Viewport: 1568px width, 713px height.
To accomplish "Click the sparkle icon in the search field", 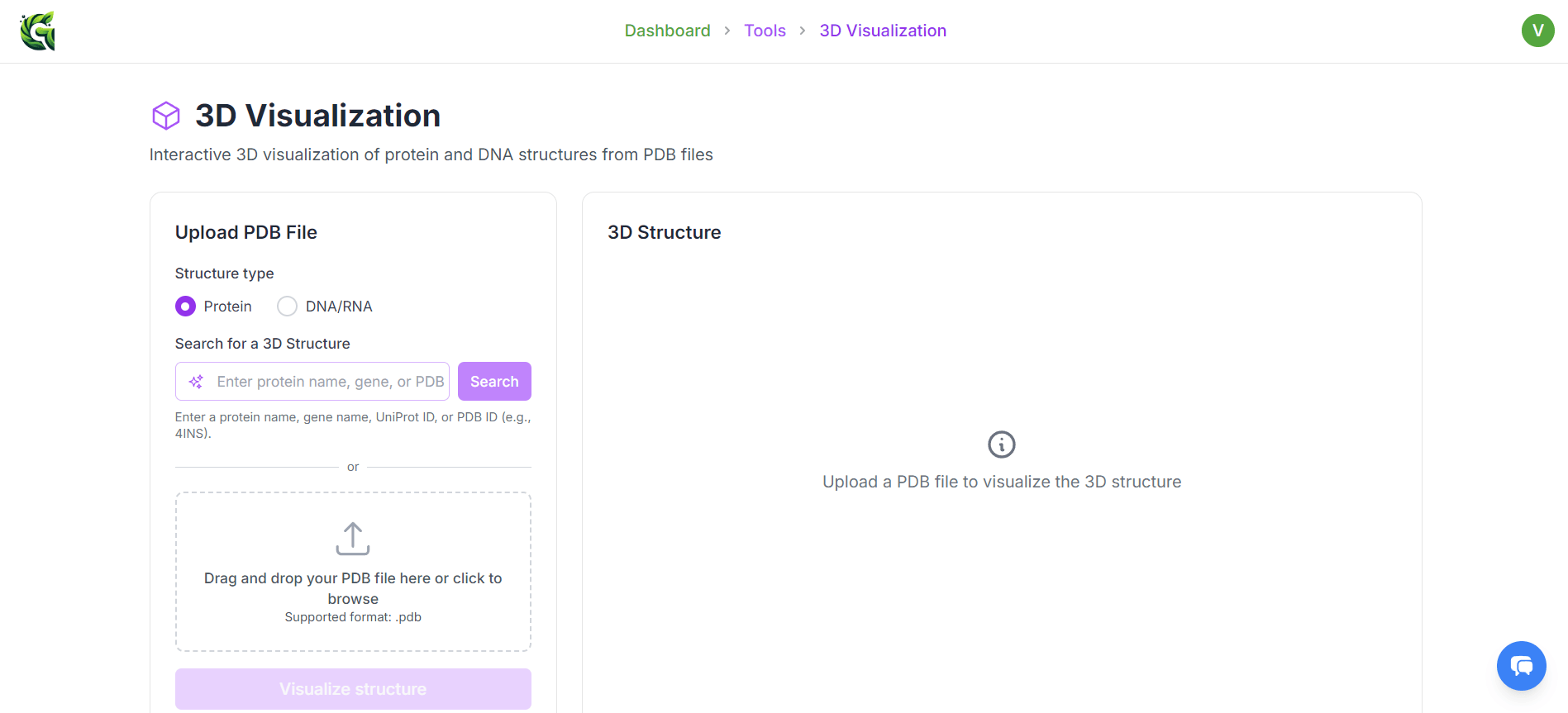I will tap(196, 382).
